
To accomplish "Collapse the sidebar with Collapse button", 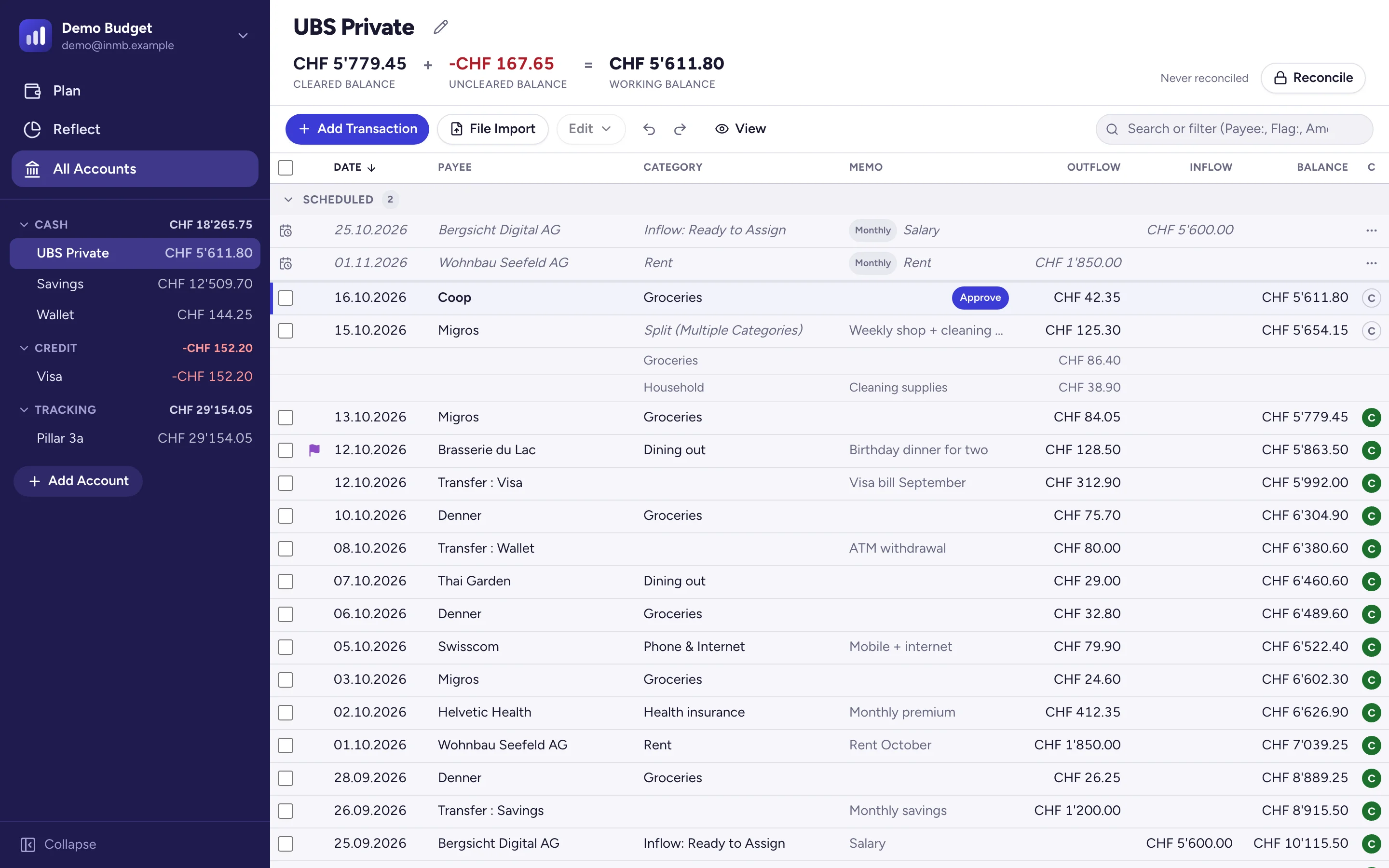I will (58, 844).
